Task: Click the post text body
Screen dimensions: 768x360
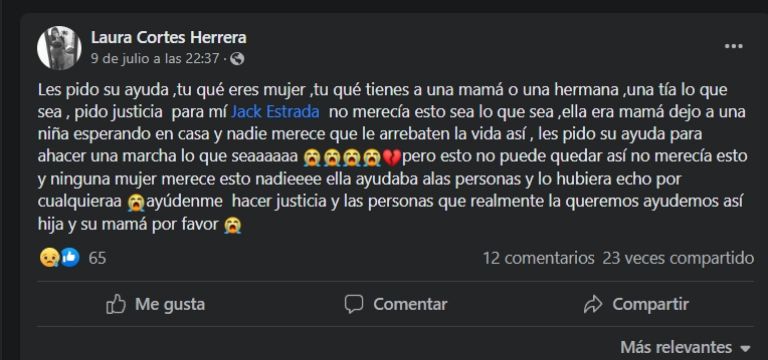Action: coord(392,158)
